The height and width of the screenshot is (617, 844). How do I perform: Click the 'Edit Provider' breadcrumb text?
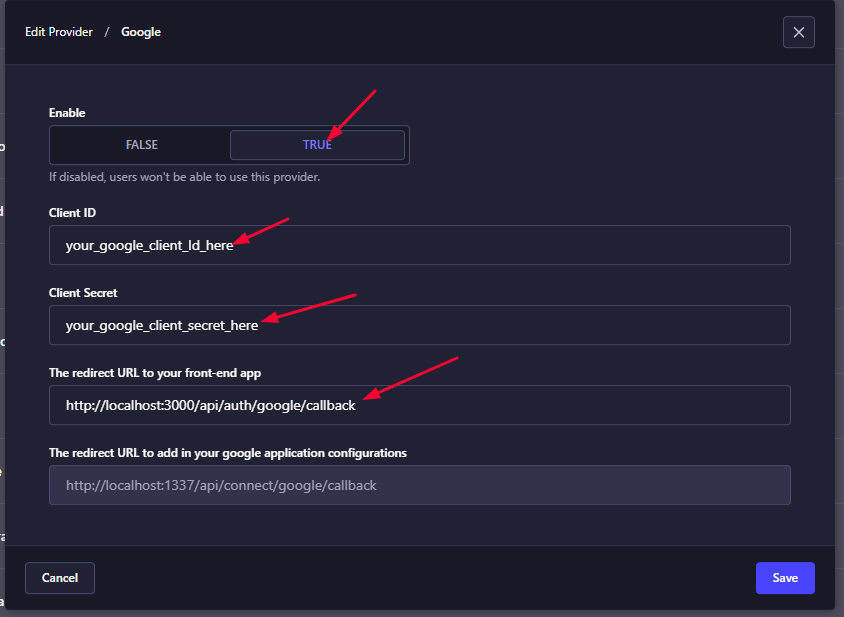(x=59, y=32)
